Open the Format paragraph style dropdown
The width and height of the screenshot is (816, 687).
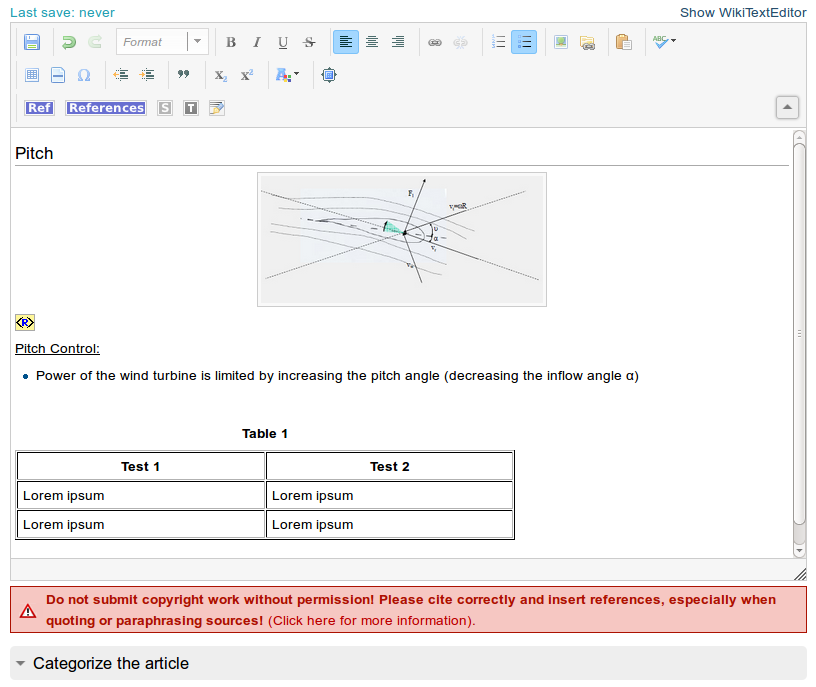pos(161,42)
